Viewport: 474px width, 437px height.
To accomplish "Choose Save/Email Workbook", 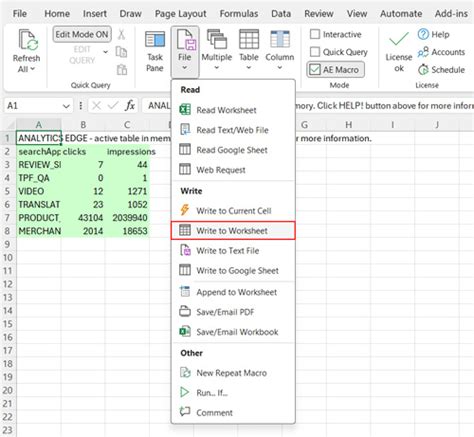I will click(x=233, y=332).
